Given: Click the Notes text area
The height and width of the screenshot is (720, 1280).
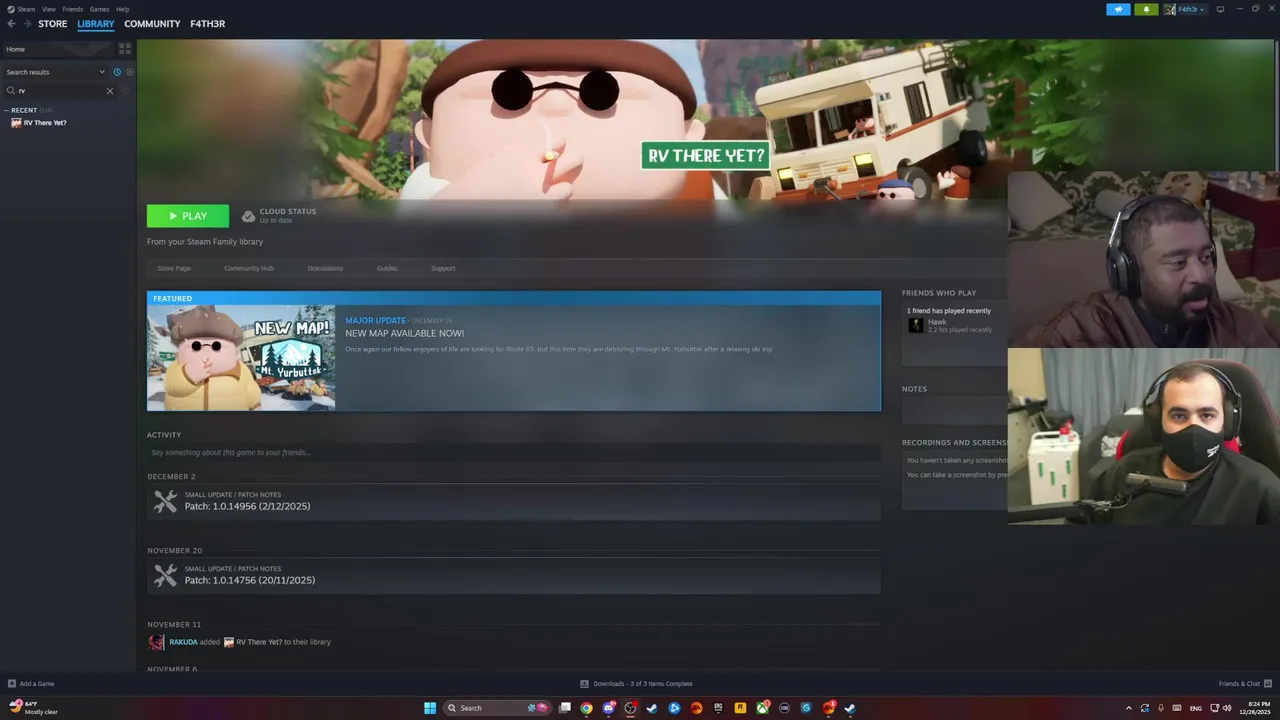Looking at the screenshot, I should 955,411.
